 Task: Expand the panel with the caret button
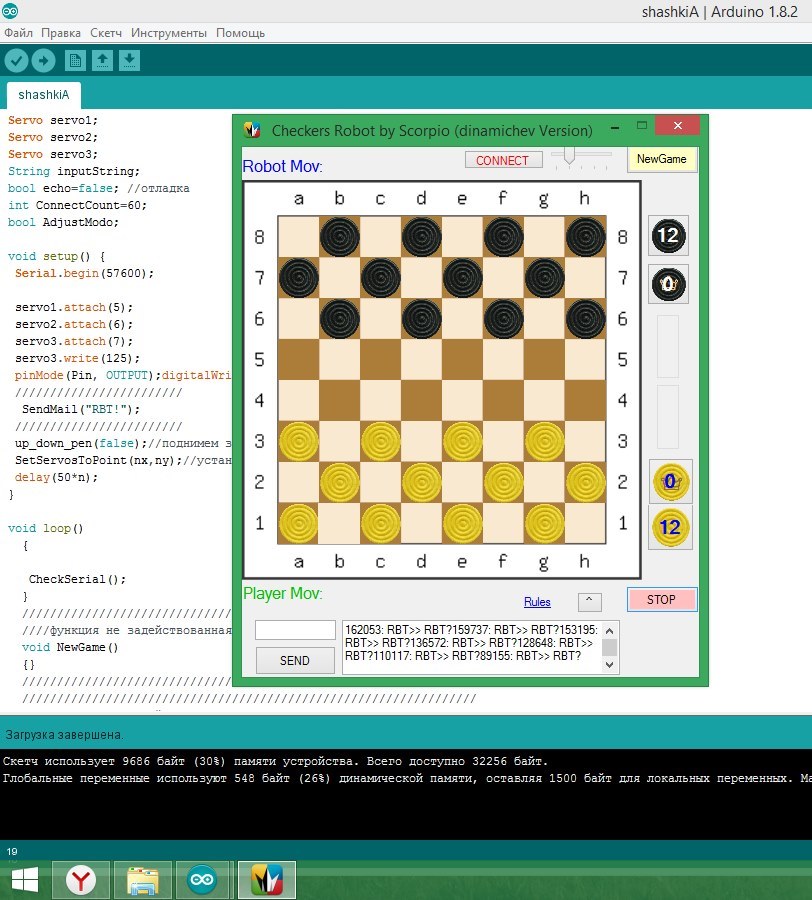pyautogui.click(x=590, y=601)
